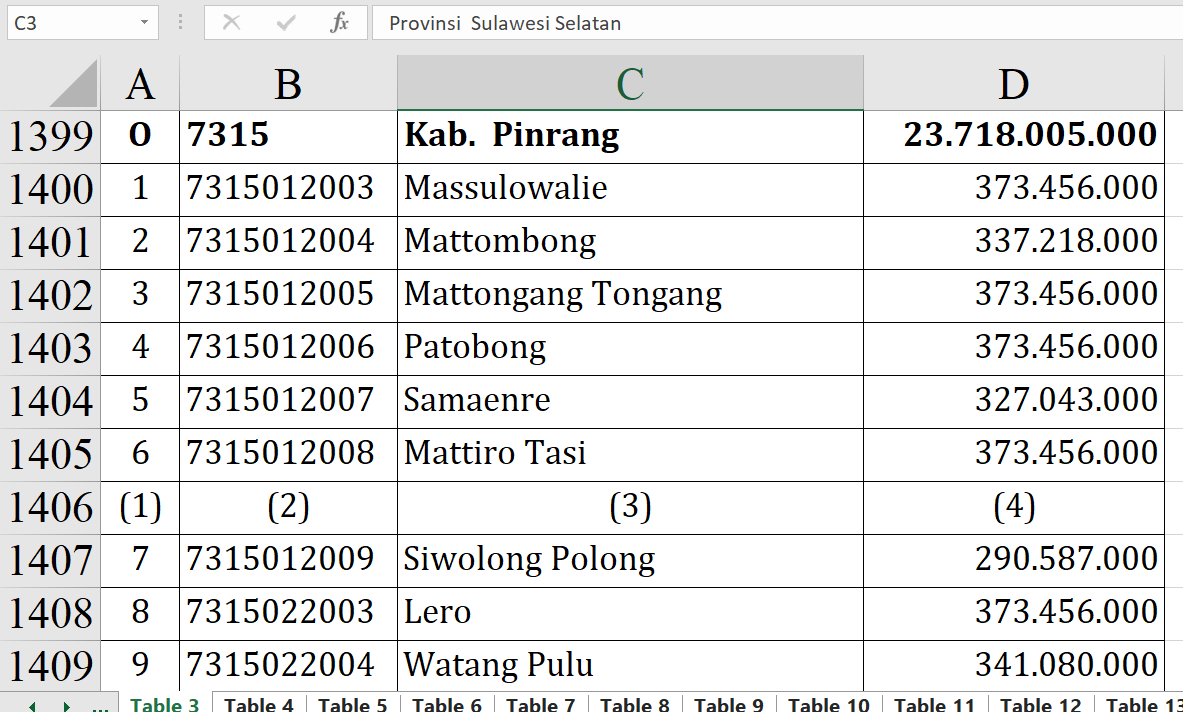Select row 1399 header
This screenshot has width=1183, height=712.
(x=50, y=136)
